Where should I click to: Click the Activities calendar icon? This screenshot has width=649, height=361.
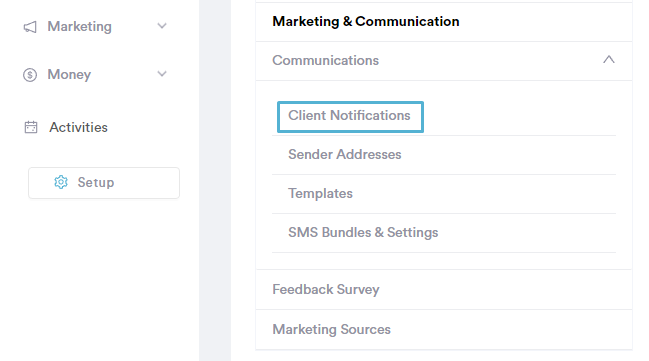pos(31,127)
